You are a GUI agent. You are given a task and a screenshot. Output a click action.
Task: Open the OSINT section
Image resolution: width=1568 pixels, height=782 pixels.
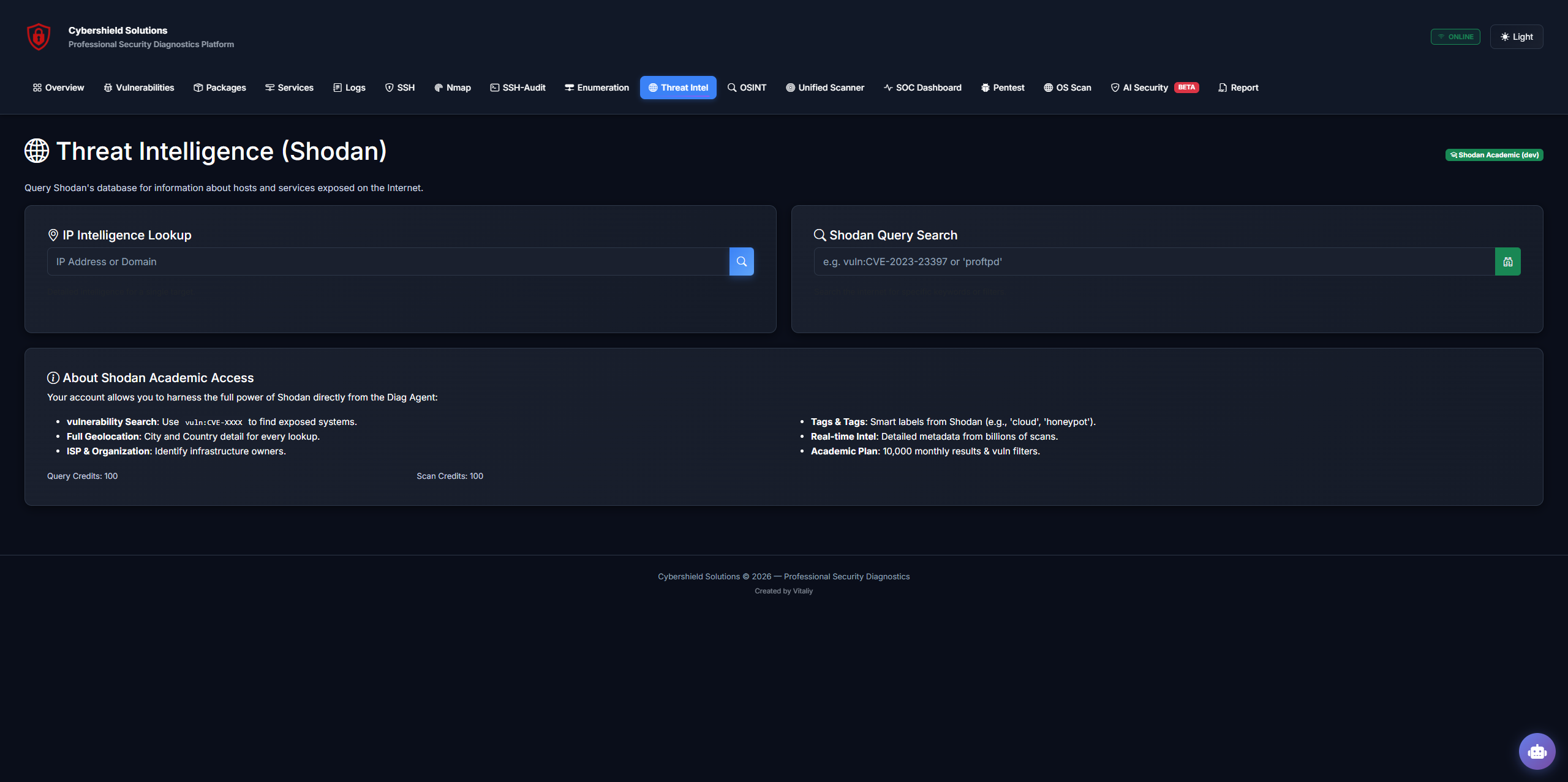[x=747, y=88]
